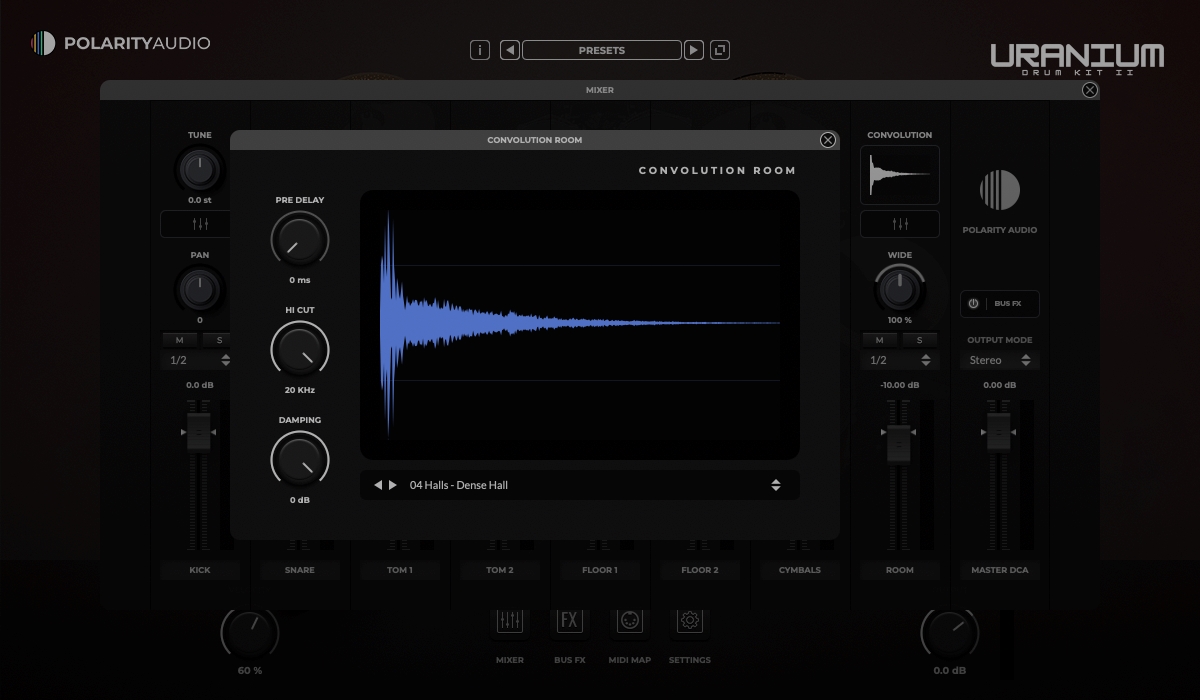Select the FLOOR 1 channel label
The image size is (1200, 700).
pyautogui.click(x=600, y=570)
